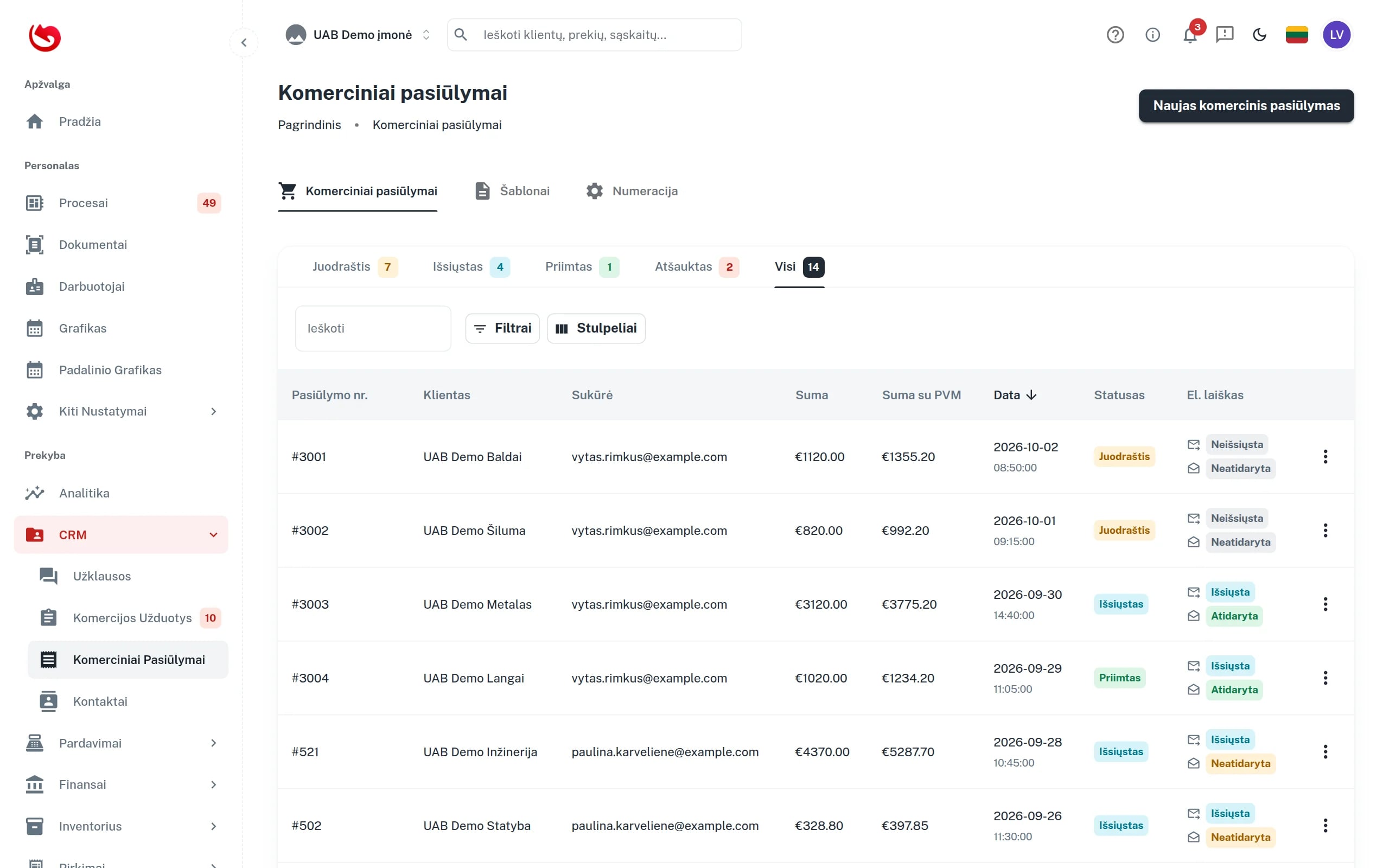Focus the table Ieškoti search field
This screenshot has width=1389, height=868.
(x=373, y=328)
